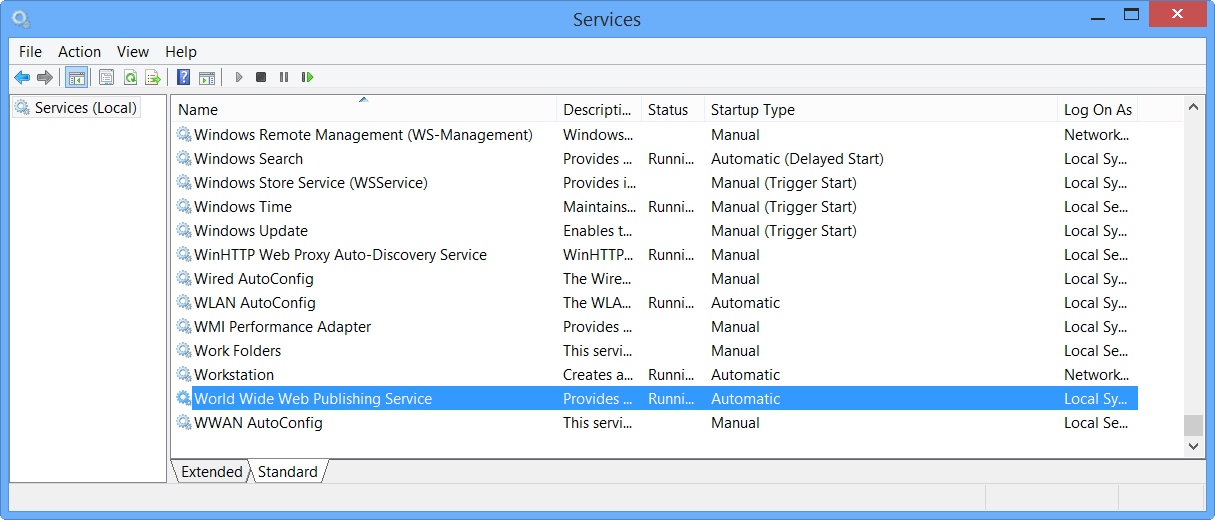The image size is (1215, 520).
Task: Select Services (Local) in the tree
Action: tap(85, 108)
